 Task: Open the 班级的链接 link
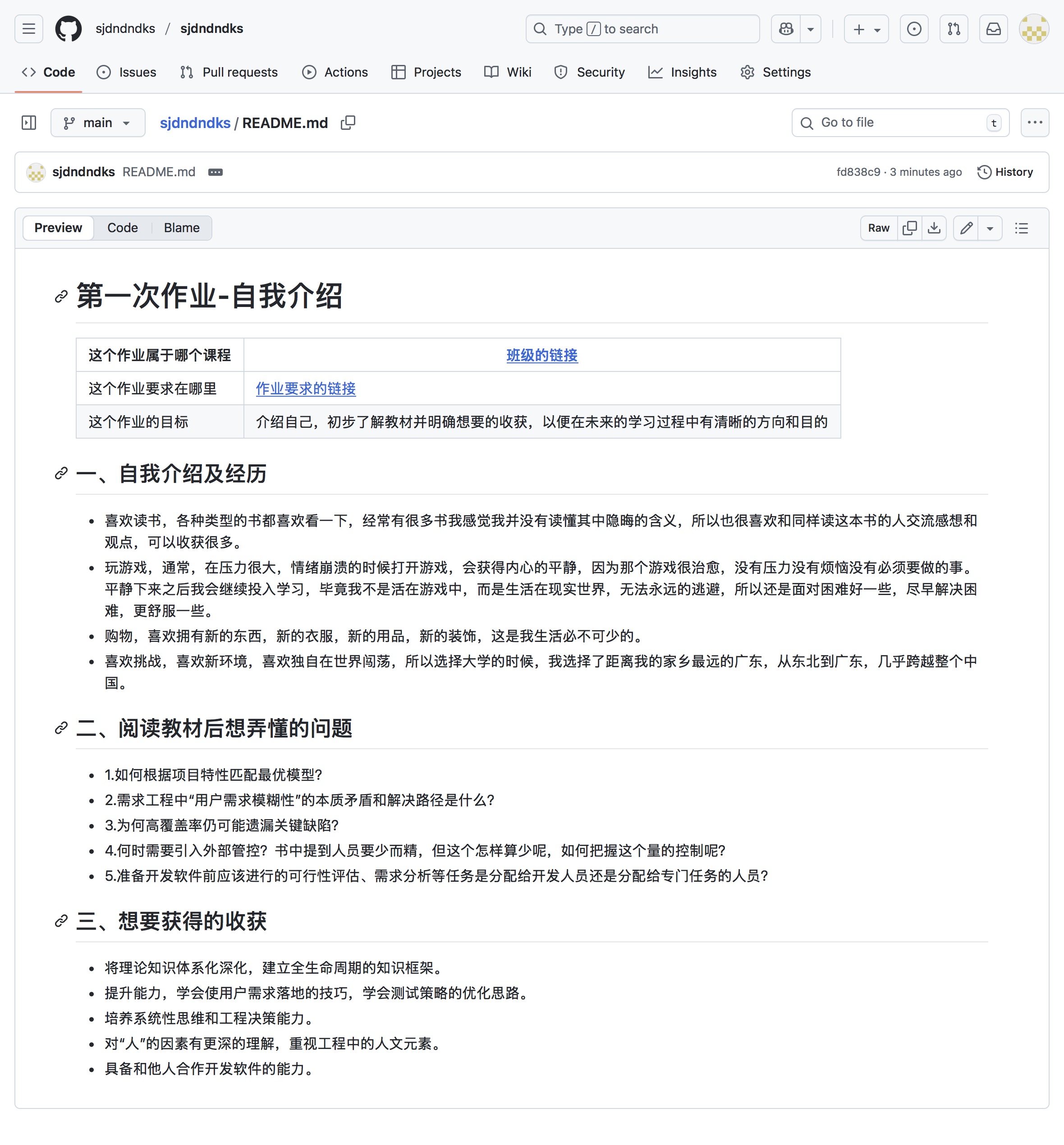(542, 355)
